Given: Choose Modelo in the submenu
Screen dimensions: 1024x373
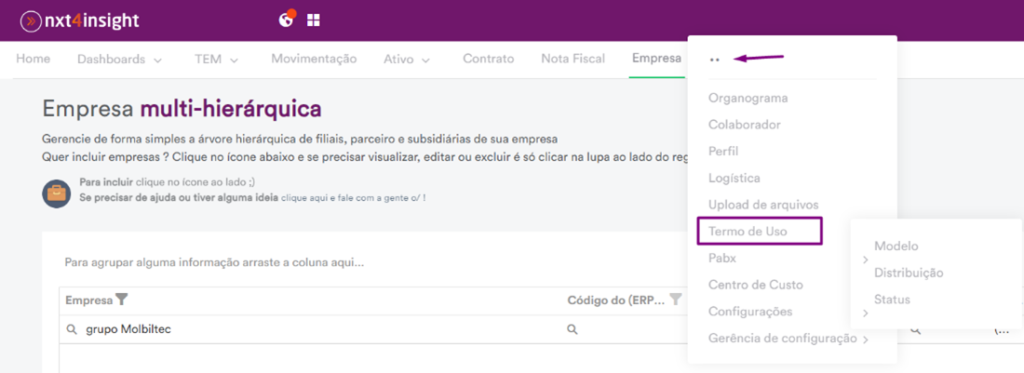Looking at the screenshot, I should 896,246.
